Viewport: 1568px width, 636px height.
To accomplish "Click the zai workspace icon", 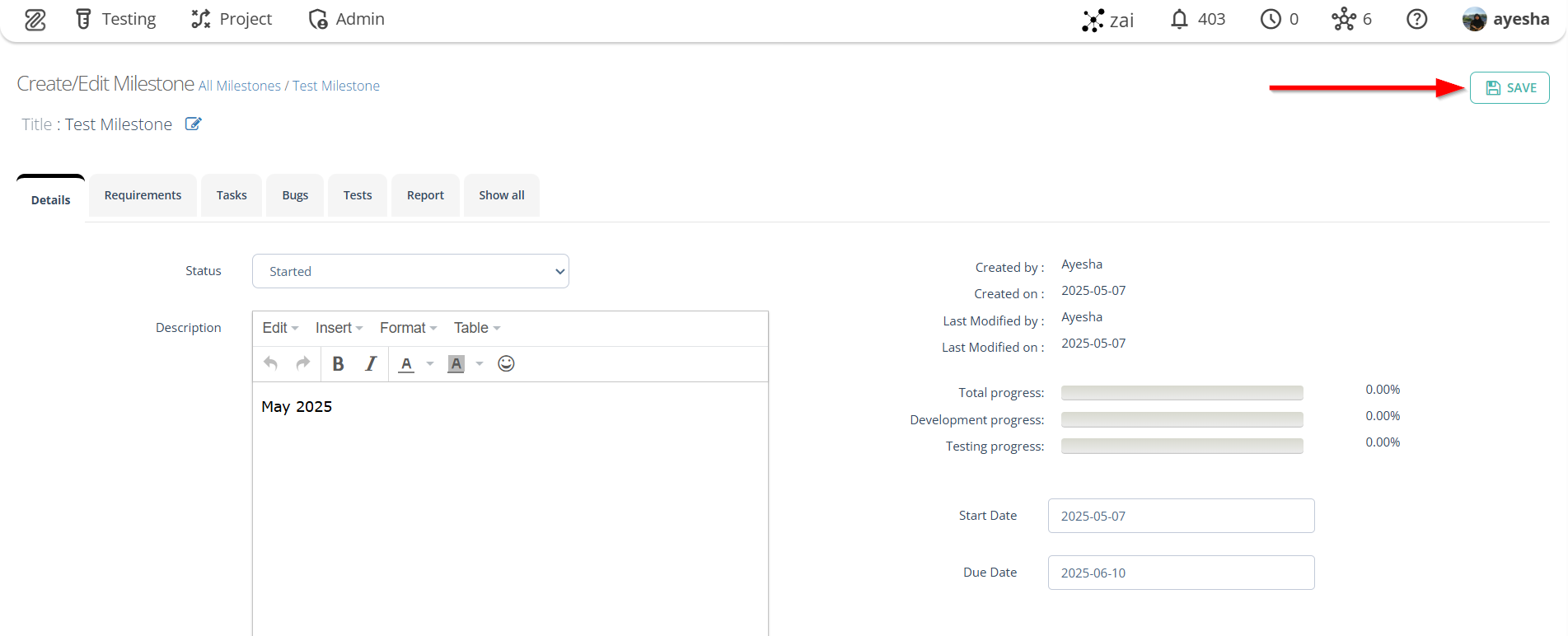I will 1093,20.
